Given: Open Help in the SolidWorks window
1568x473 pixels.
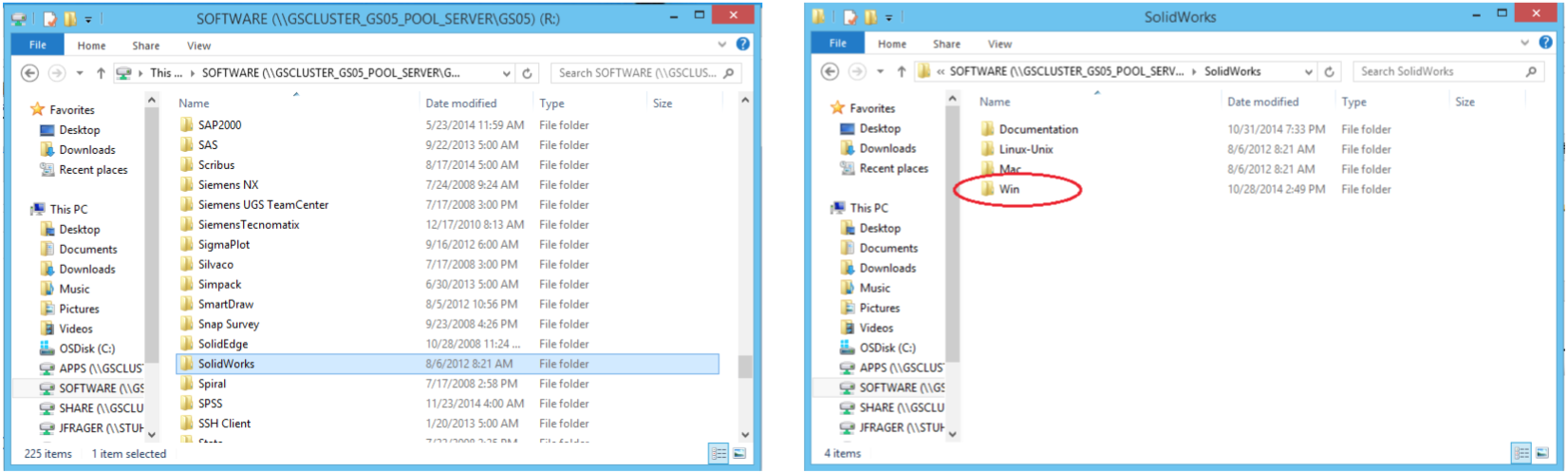Looking at the screenshot, I should pyautogui.click(x=1543, y=43).
